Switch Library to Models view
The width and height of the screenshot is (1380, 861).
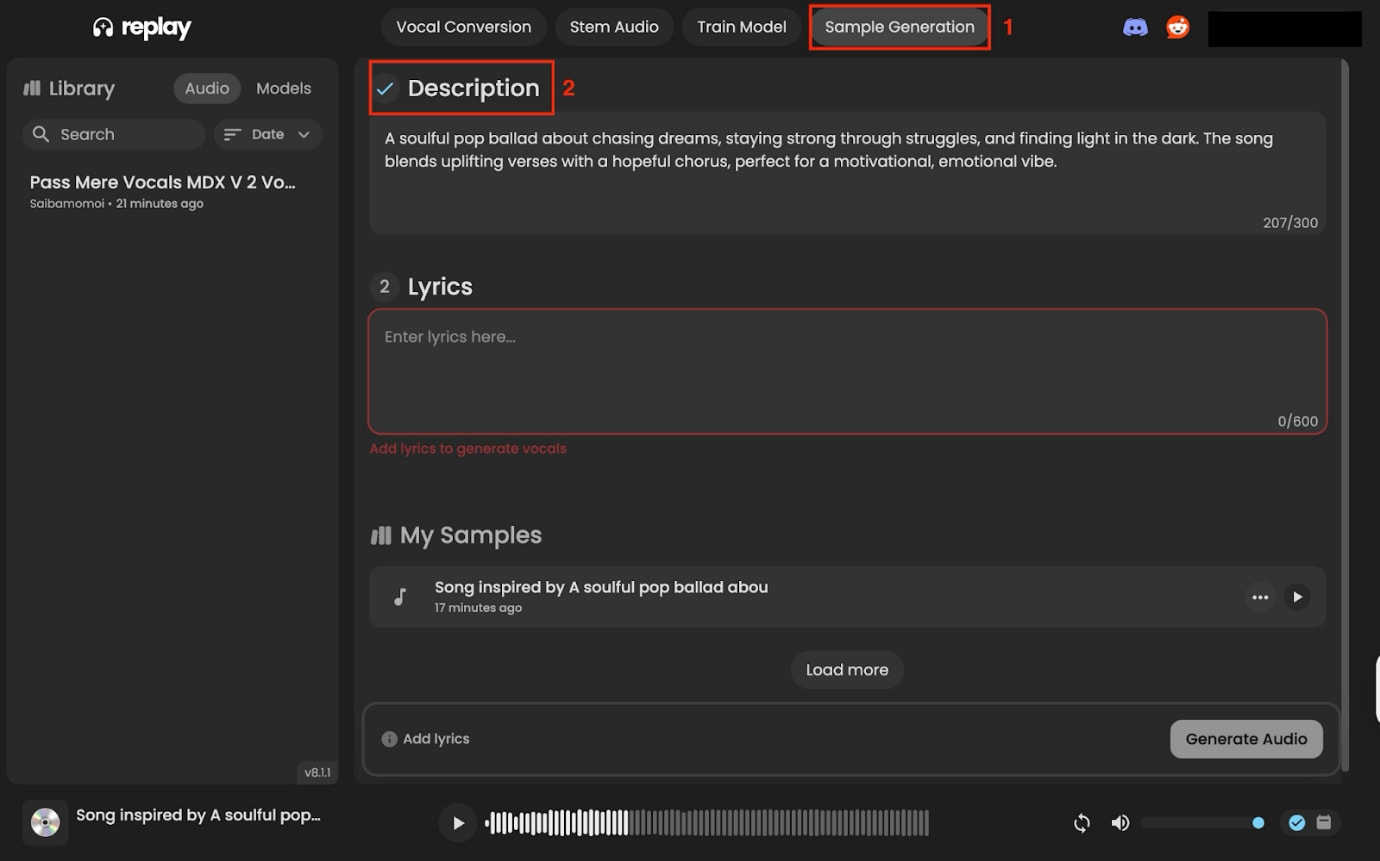click(283, 88)
